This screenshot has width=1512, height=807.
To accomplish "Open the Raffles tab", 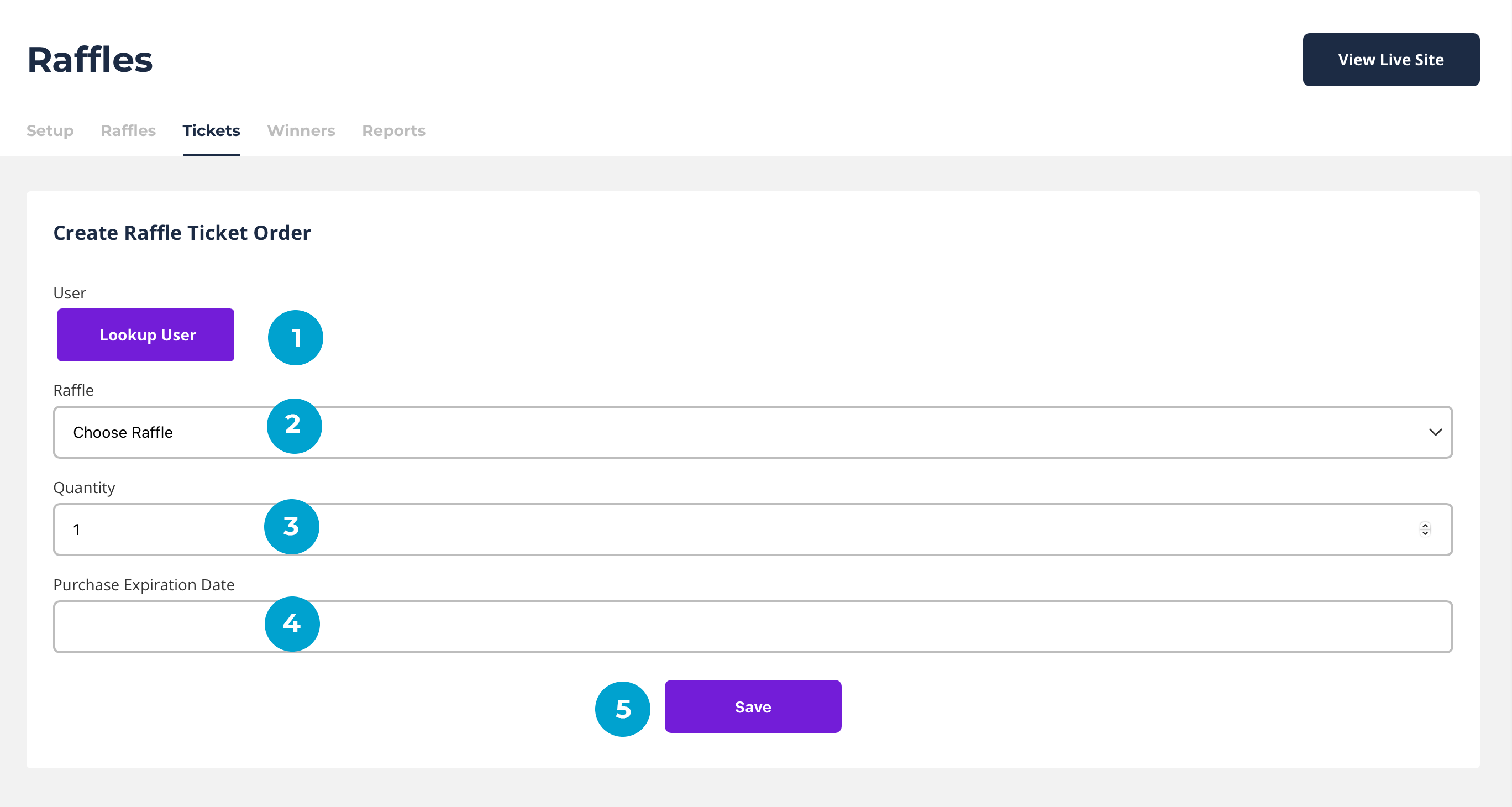I will [128, 130].
